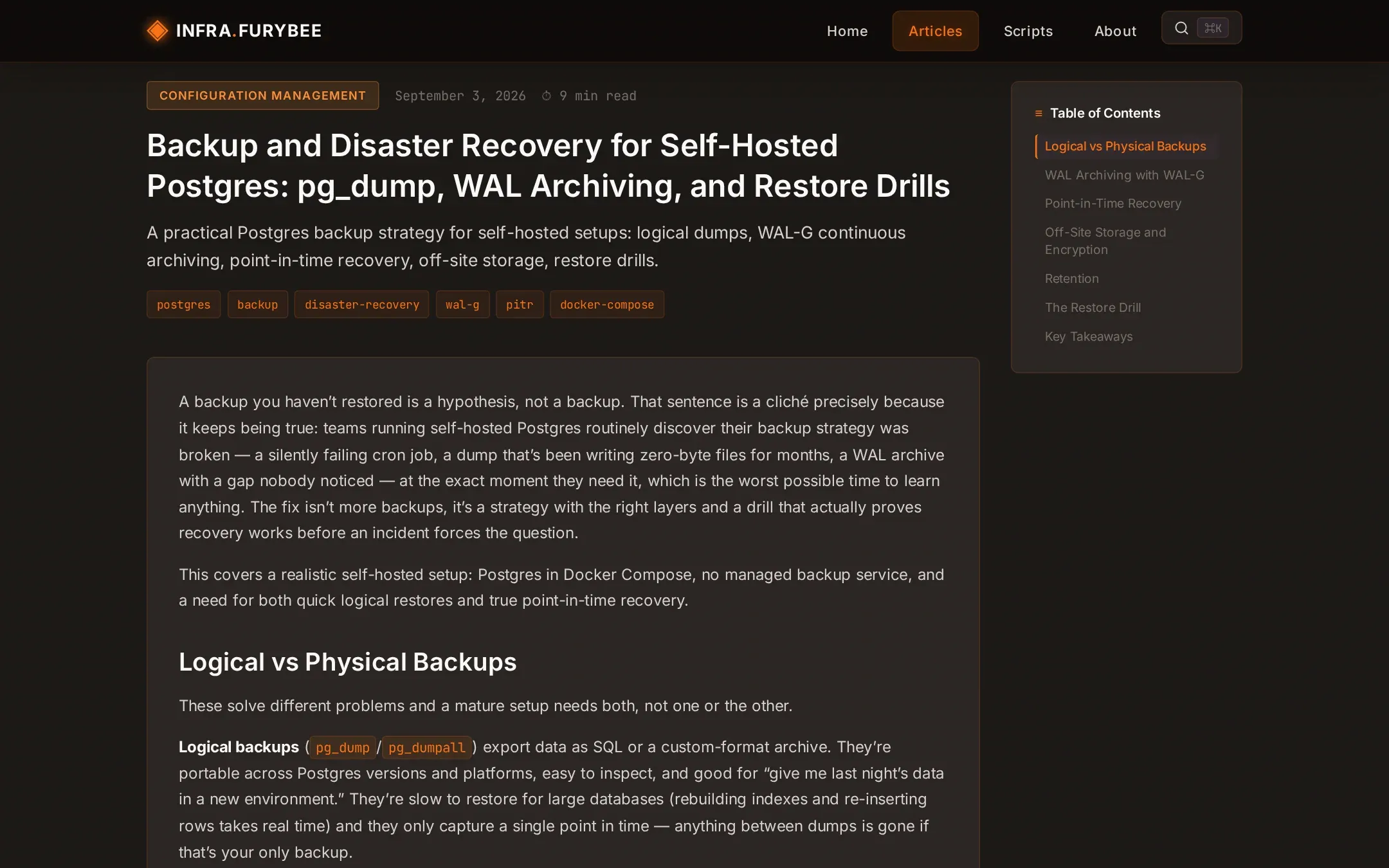Click the clock icon beside read time
Viewport: 1389px width, 868px height.
point(547,96)
